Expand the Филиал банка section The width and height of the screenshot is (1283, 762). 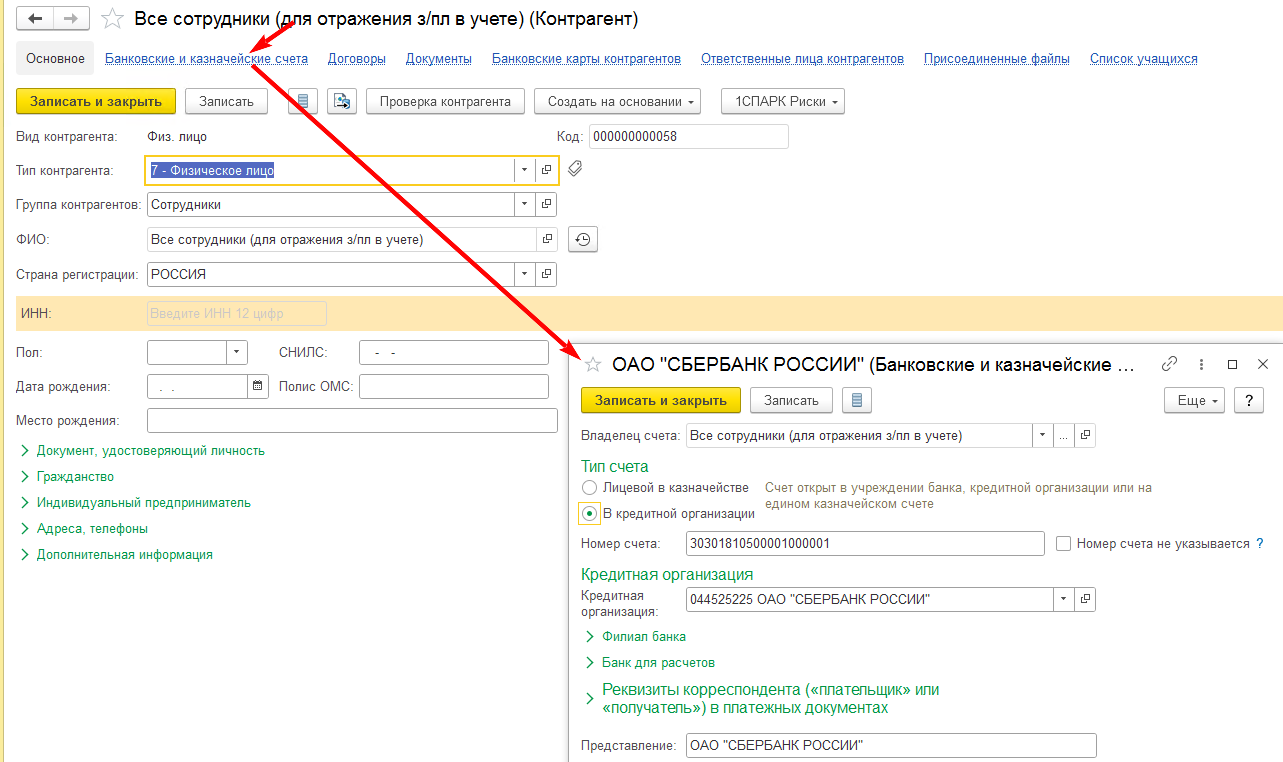(643, 636)
